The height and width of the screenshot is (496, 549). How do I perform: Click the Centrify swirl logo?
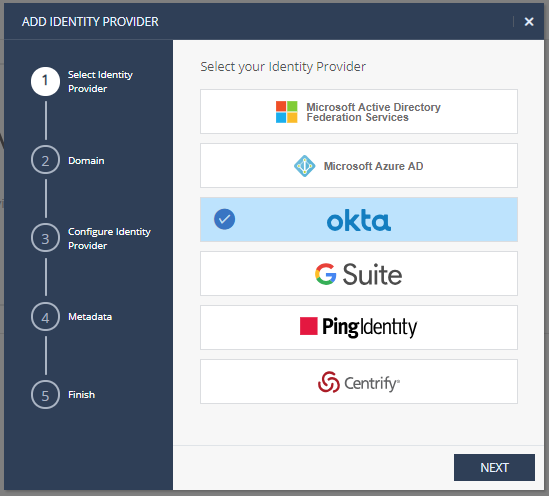(x=328, y=382)
